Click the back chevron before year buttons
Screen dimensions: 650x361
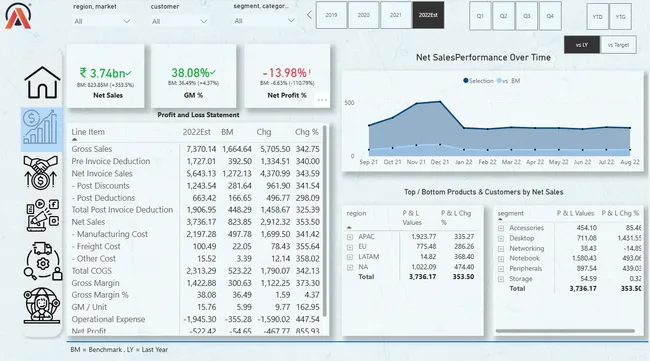(x=309, y=15)
